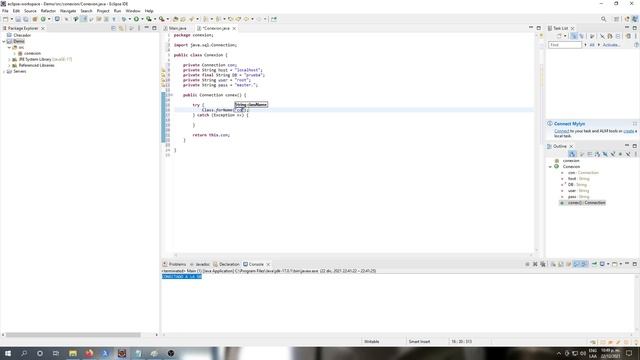Expand the Servers project node

point(4,71)
